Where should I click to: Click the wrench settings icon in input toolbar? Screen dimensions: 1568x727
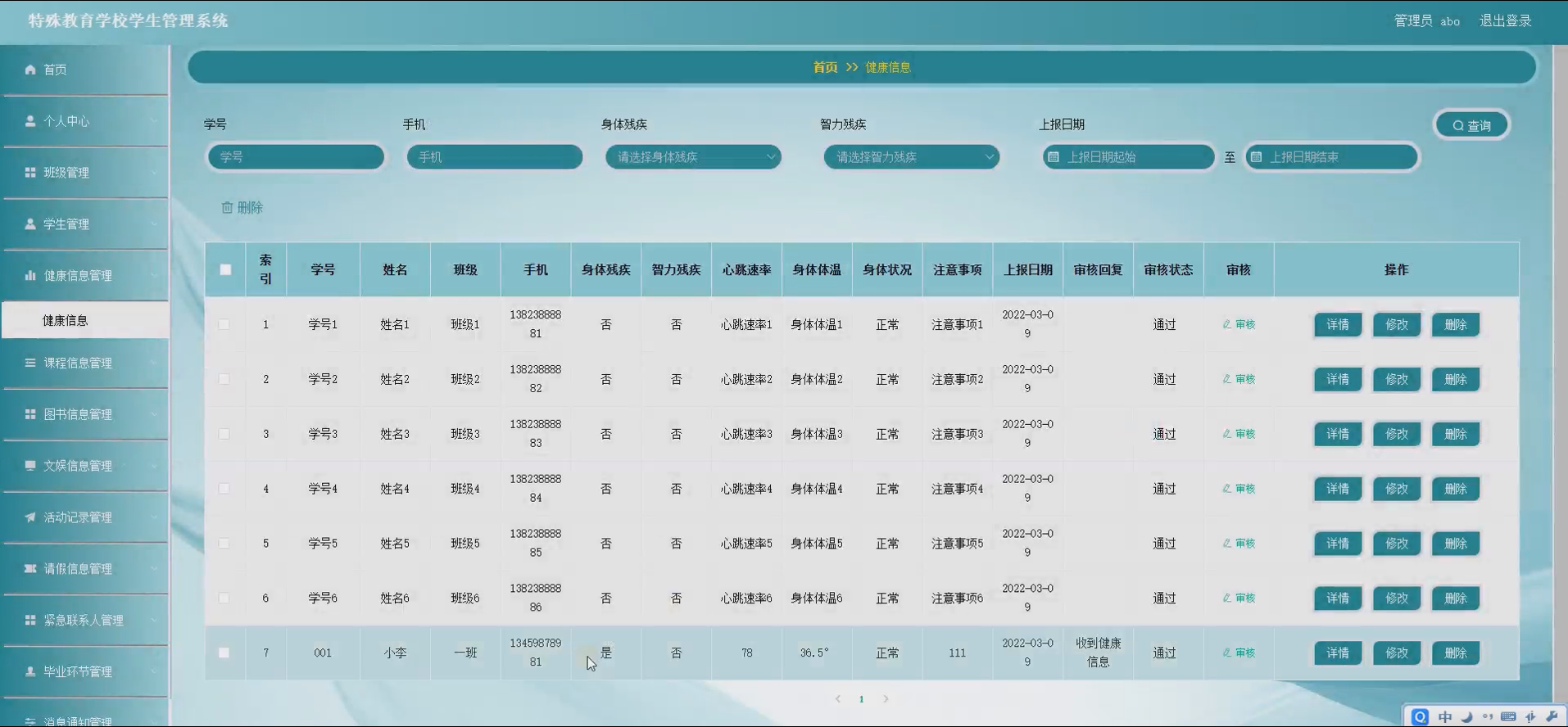point(1552,717)
